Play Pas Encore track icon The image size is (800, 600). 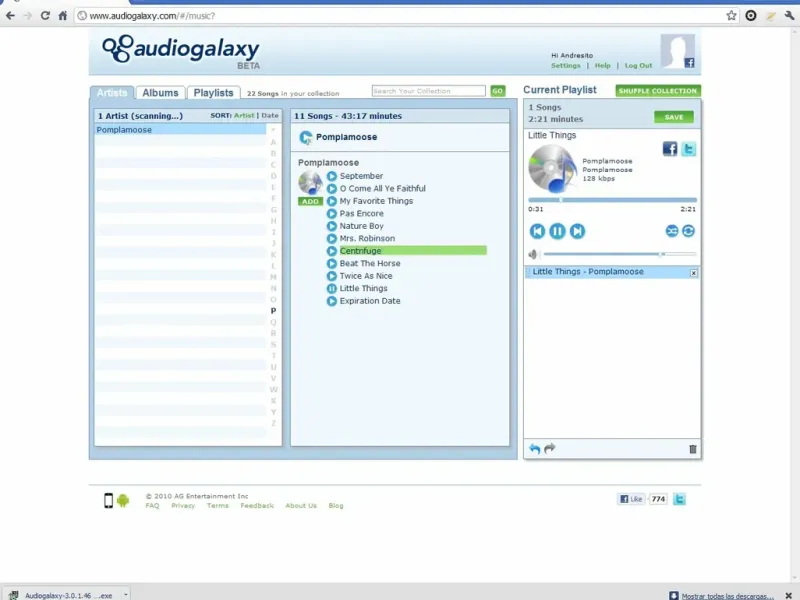[332, 214]
